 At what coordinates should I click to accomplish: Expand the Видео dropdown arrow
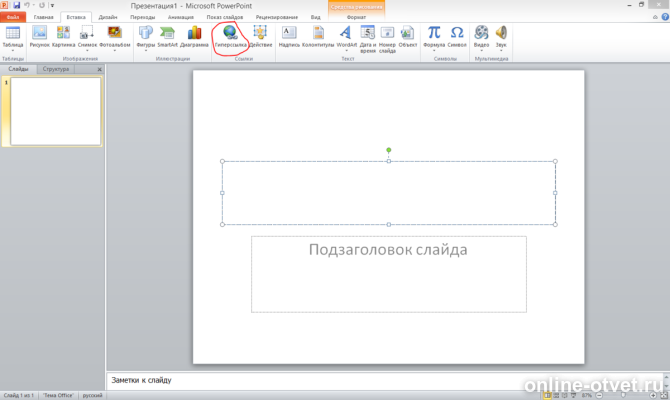pyautogui.click(x=481, y=51)
